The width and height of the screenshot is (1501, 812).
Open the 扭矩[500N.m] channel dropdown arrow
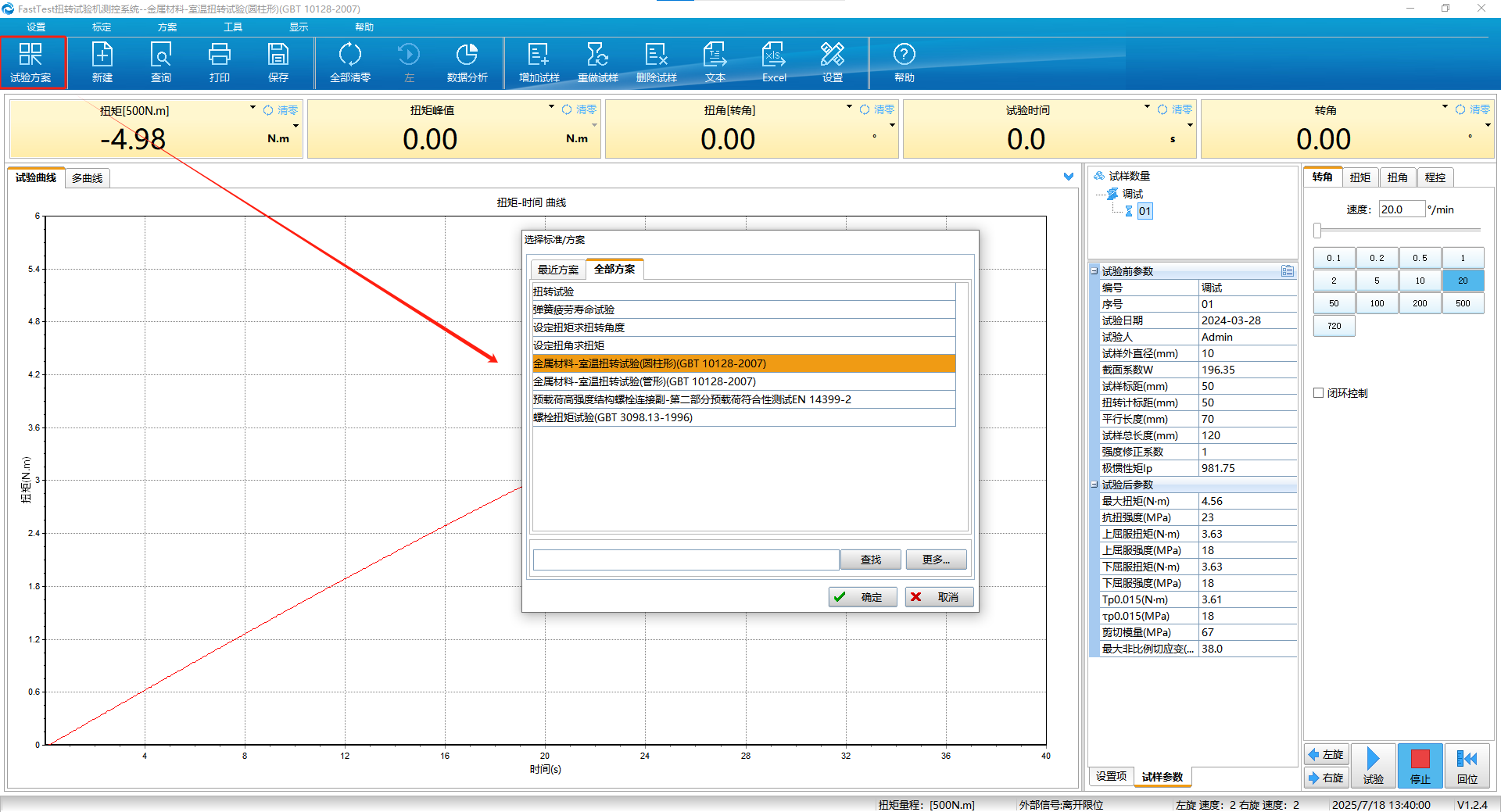pyautogui.click(x=253, y=108)
